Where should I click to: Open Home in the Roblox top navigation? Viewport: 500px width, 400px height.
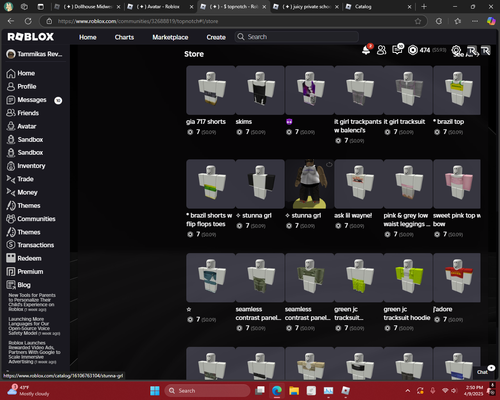88,37
